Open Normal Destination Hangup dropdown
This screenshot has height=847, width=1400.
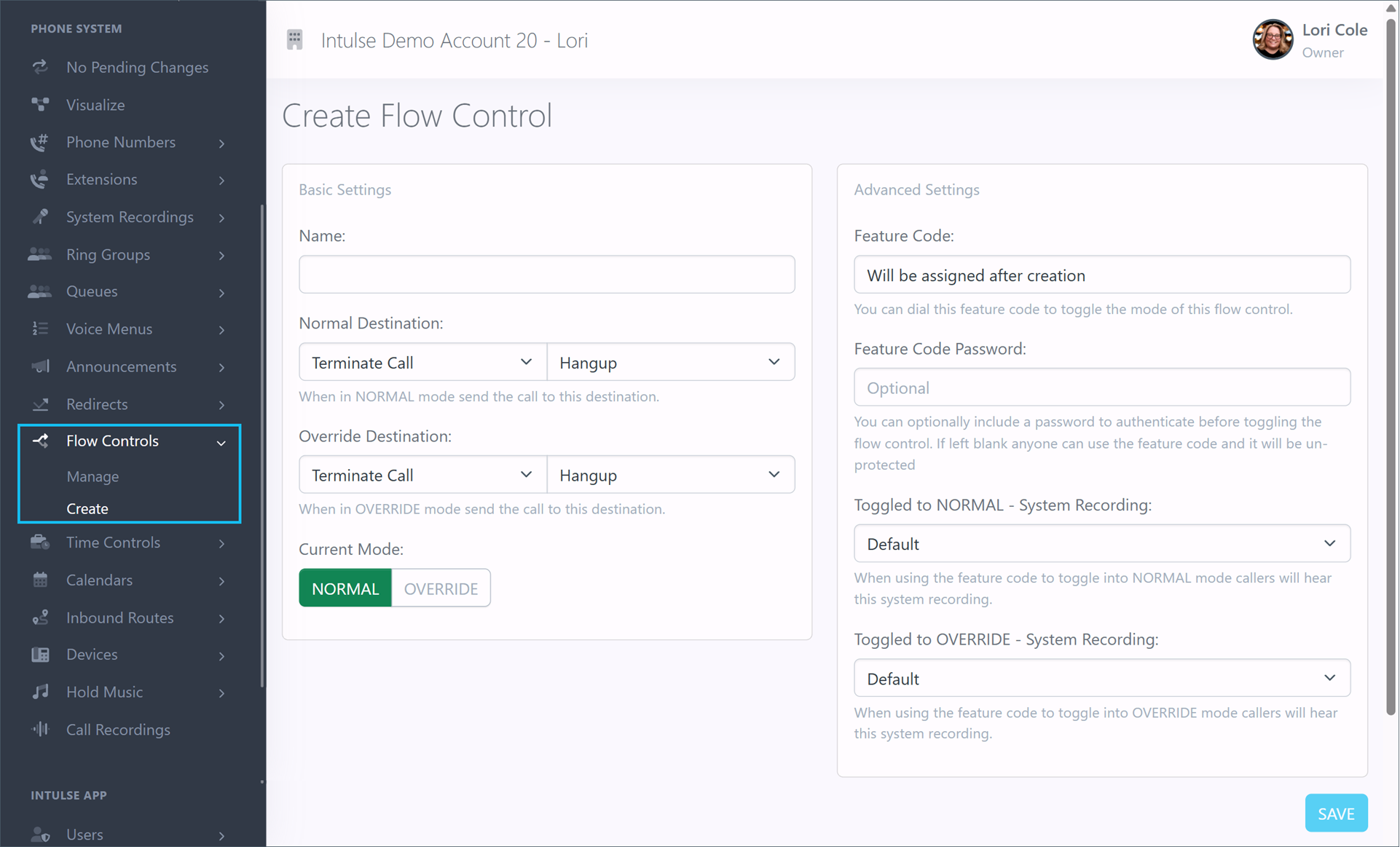click(x=670, y=362)
